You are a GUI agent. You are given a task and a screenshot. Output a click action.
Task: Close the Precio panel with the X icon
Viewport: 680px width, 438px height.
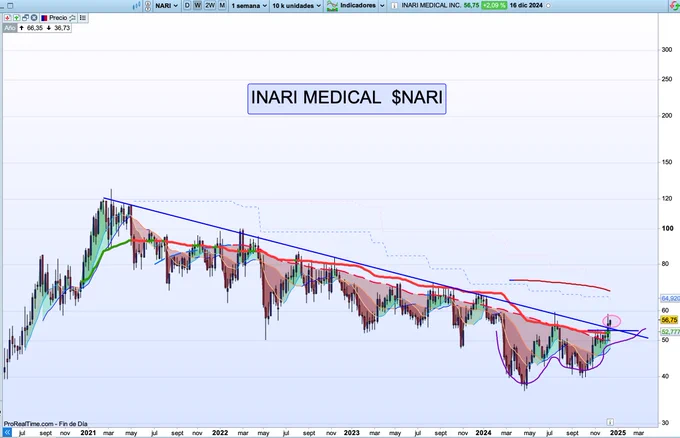point(34,18)
